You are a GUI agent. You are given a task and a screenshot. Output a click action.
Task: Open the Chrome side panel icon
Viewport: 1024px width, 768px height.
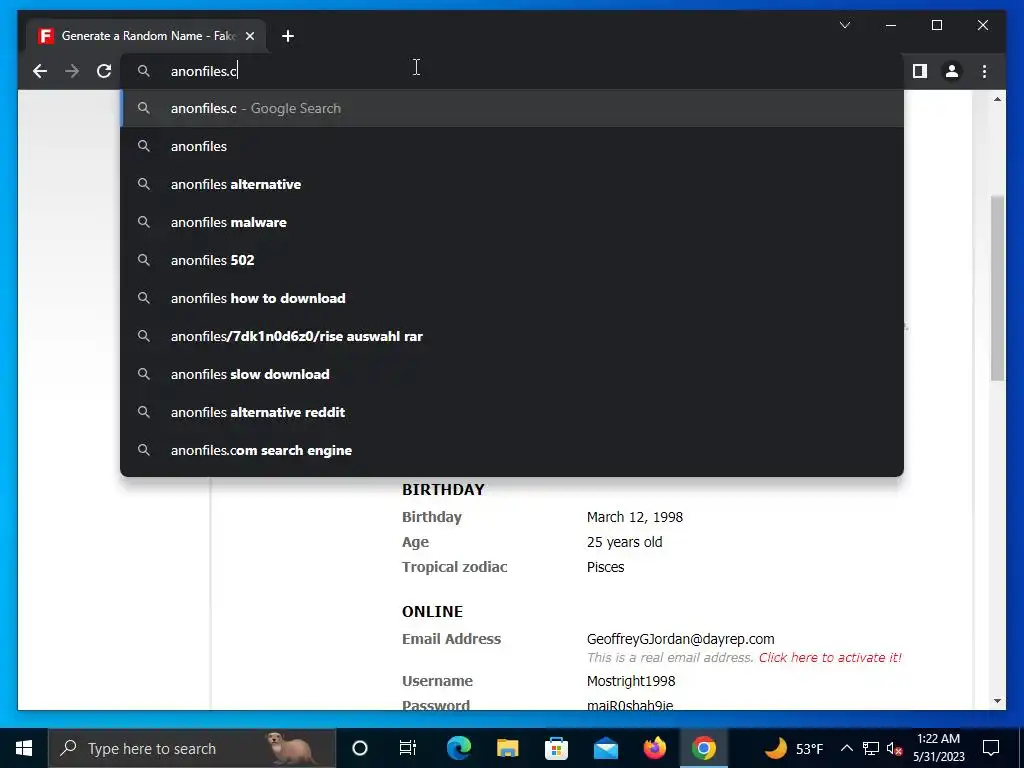click(x=920, y=71)
